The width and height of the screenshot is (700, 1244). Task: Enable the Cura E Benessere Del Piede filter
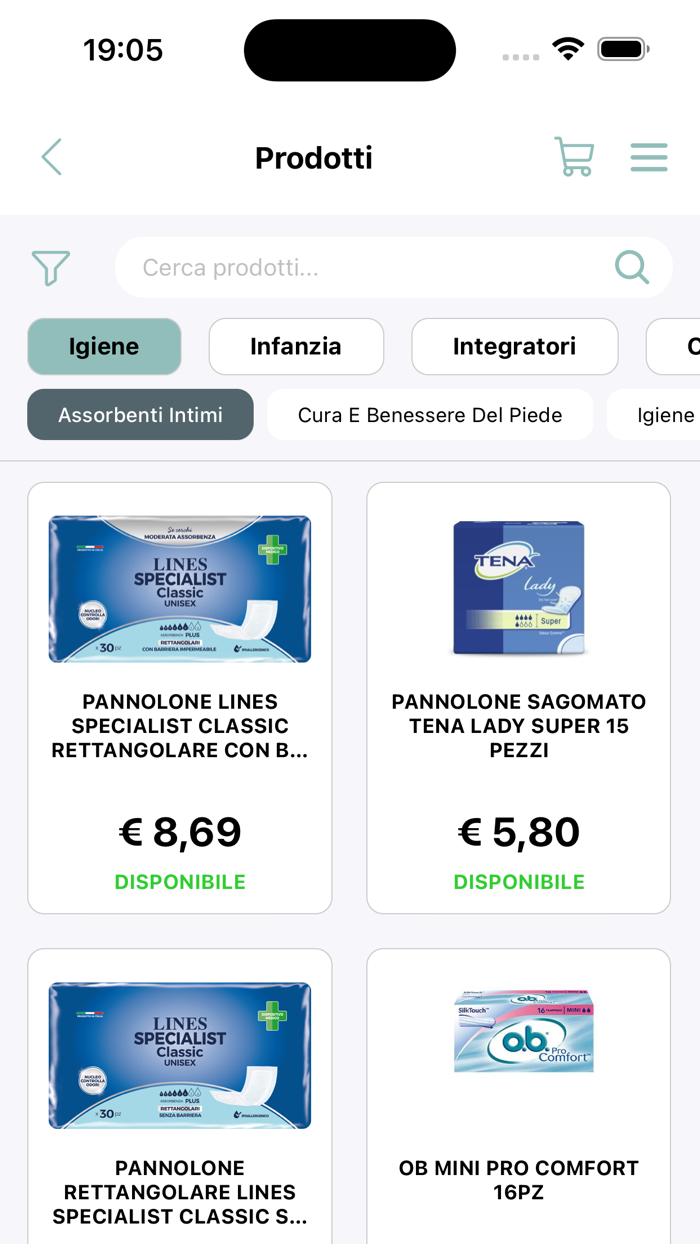click(x=429, y=414)
